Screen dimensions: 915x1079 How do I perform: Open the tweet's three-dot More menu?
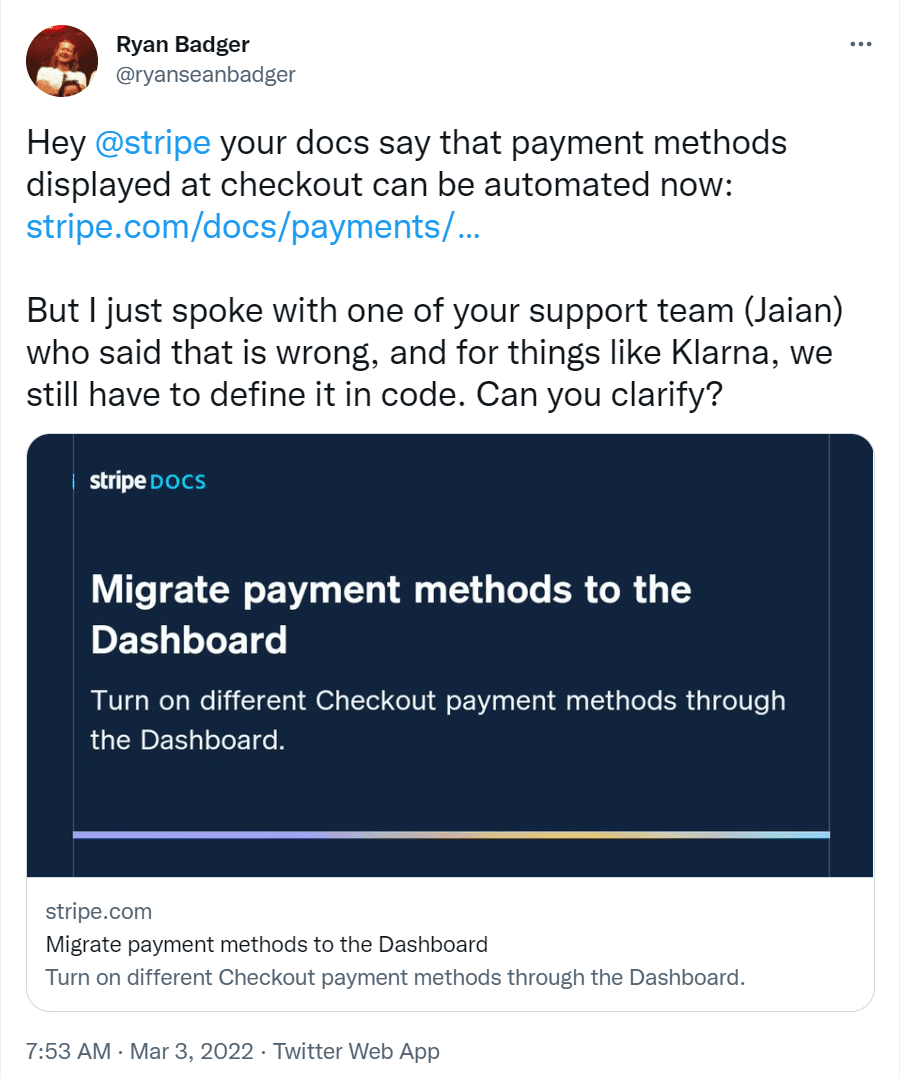tap(860, 44)
